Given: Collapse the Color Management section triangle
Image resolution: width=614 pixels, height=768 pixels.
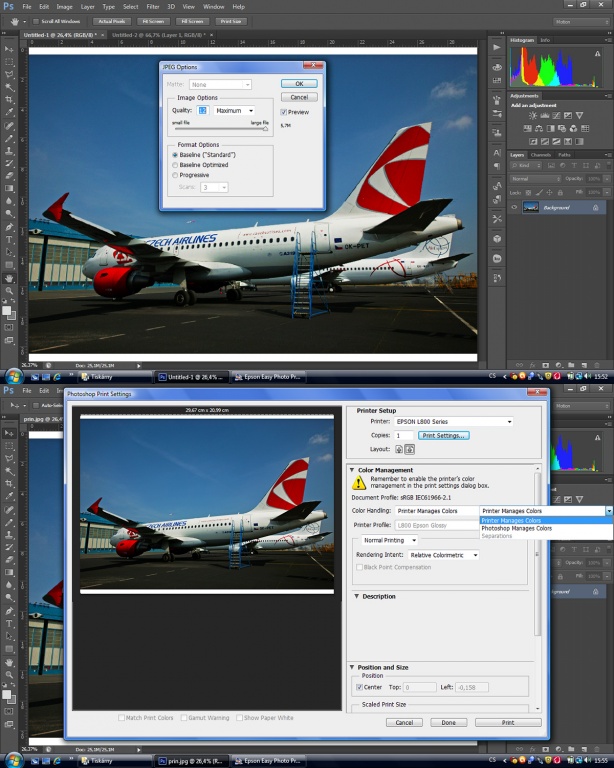Looking at the screenshot, I should coord(352,470).
